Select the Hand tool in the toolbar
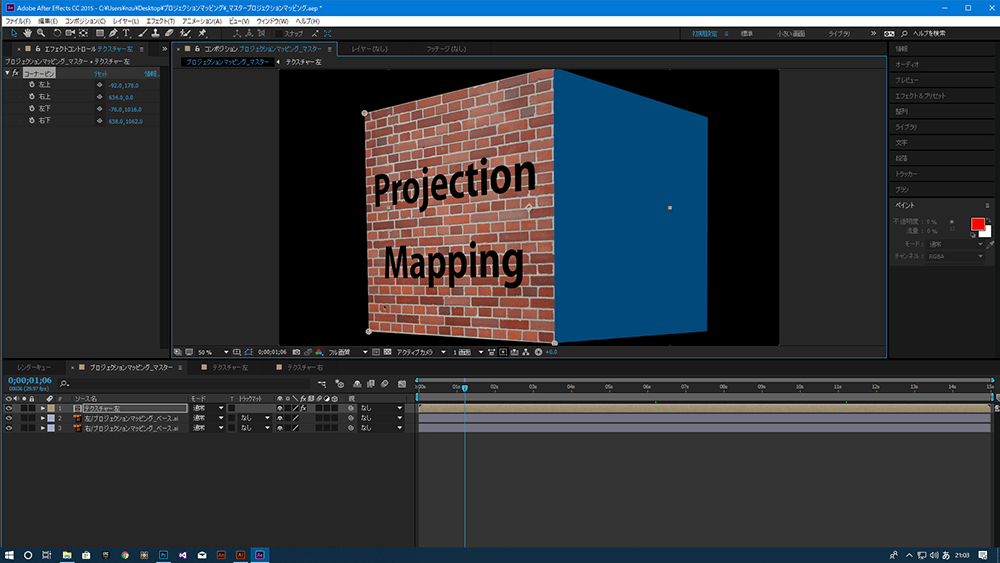Screen dimensions: 1000x563 [25, 33]
